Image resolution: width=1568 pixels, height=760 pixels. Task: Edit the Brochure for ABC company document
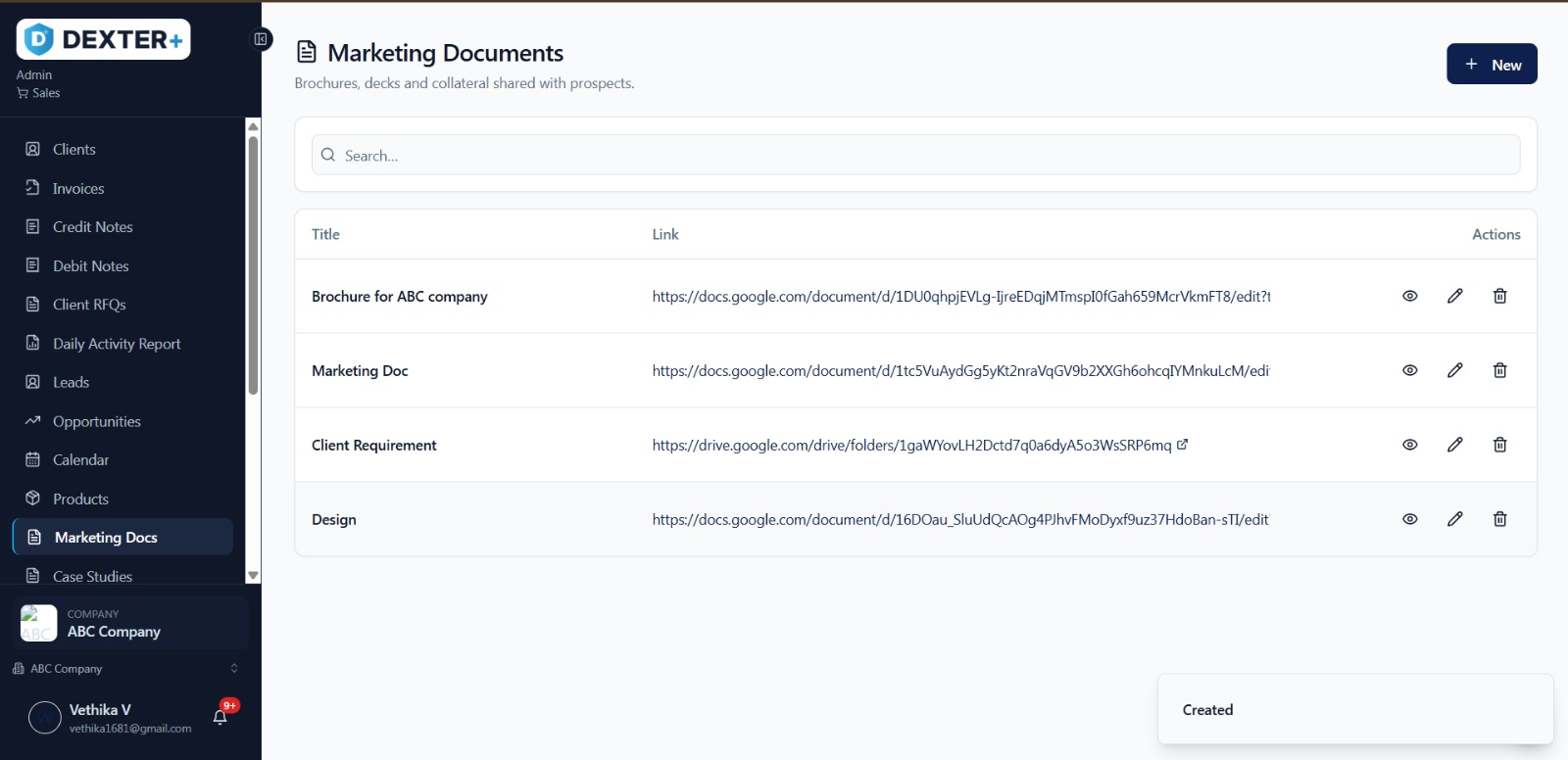coord(1455,296)
